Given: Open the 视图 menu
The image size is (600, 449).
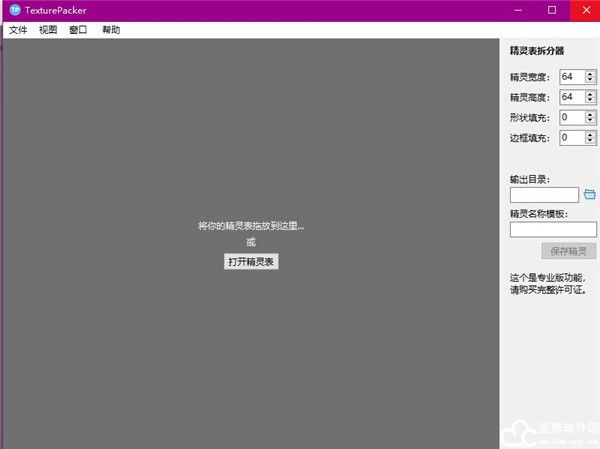Looking at the screenshot, I should [x=48, y=30].
